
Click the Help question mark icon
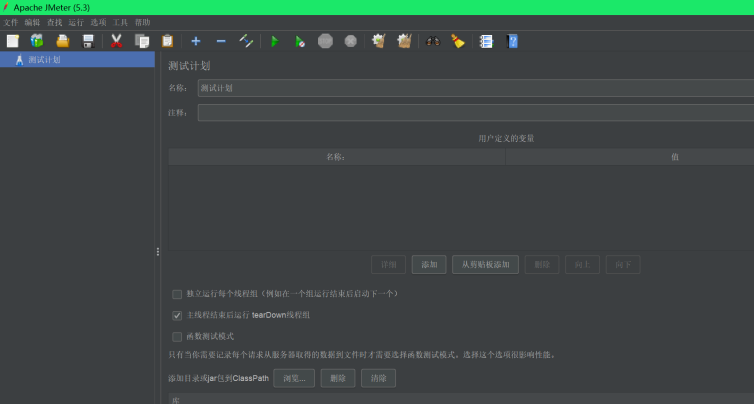pyautogui.click(x=512, y=41)
